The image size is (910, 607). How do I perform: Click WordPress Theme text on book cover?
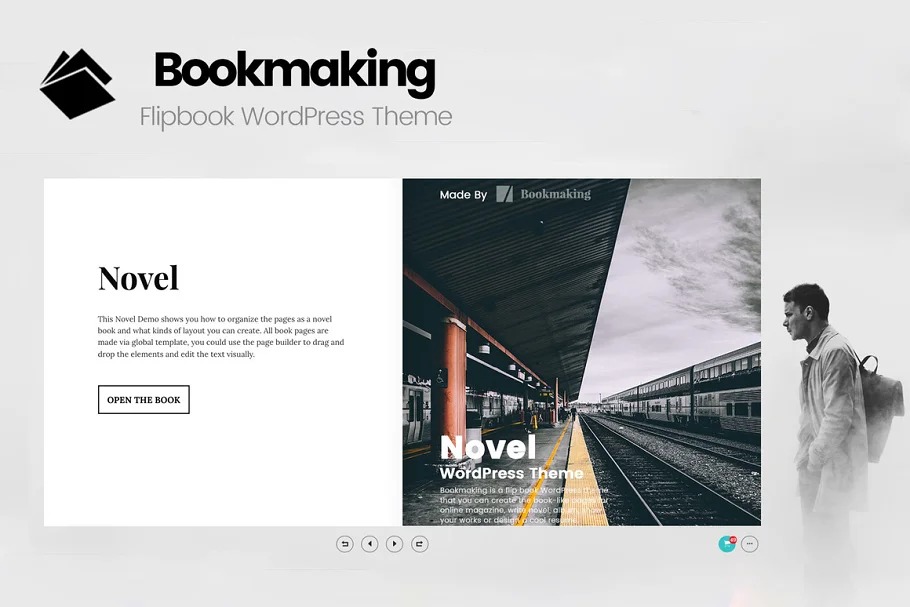(x=511, y=473)
